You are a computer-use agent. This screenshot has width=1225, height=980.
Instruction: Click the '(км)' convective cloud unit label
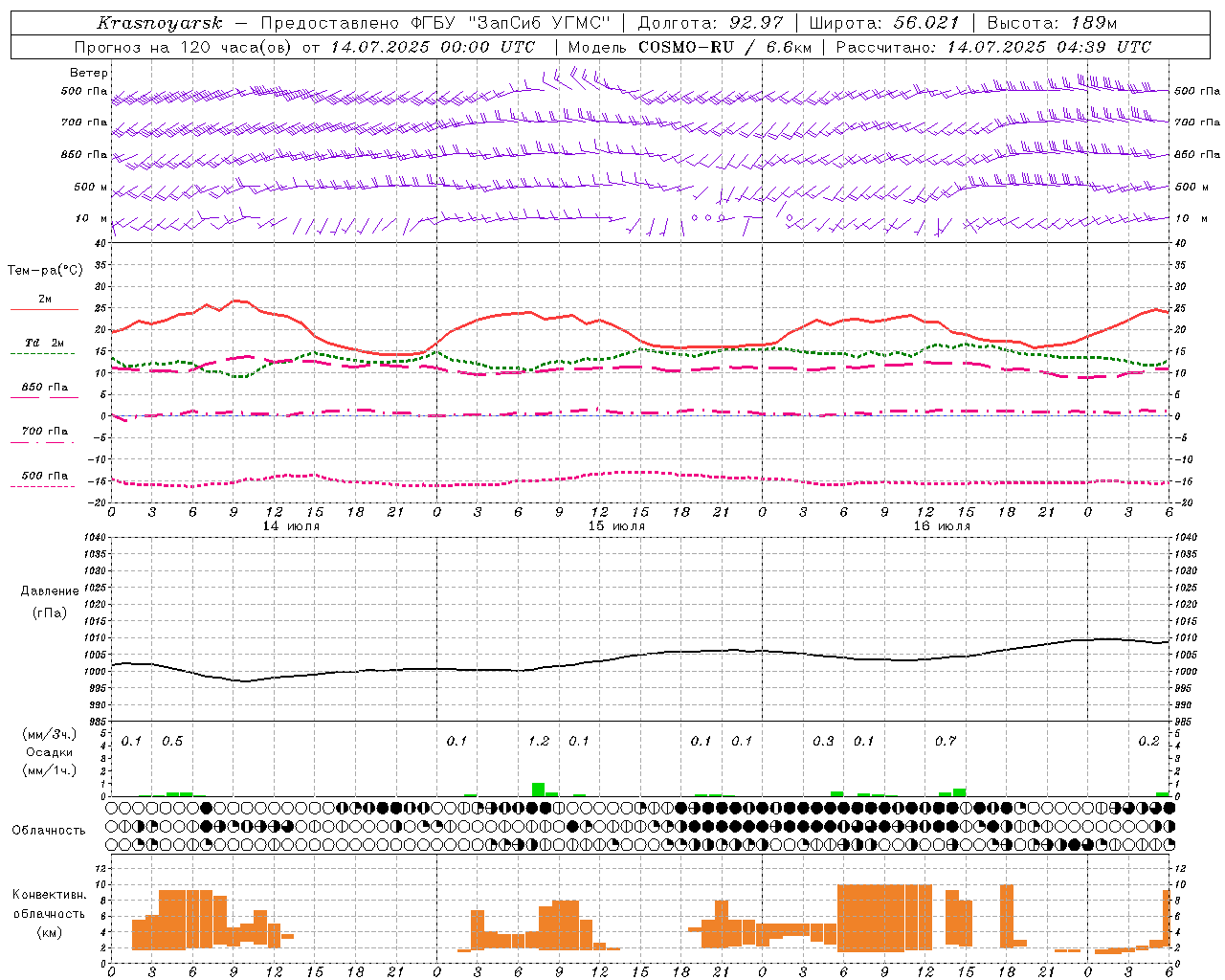click(49, 932)
